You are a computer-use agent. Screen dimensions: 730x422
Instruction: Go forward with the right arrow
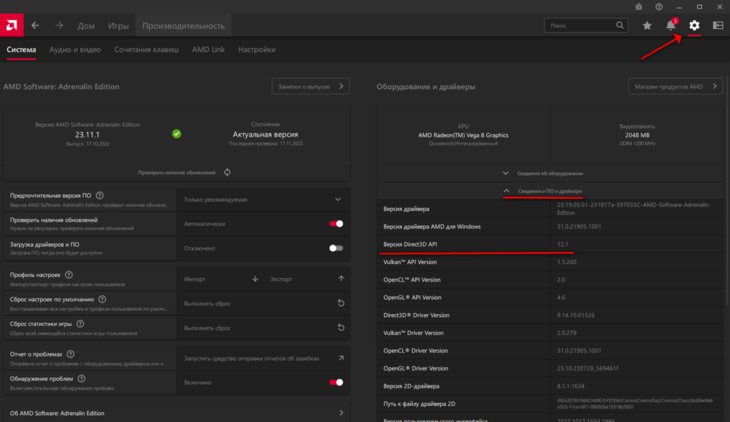[x=59, y=26]
